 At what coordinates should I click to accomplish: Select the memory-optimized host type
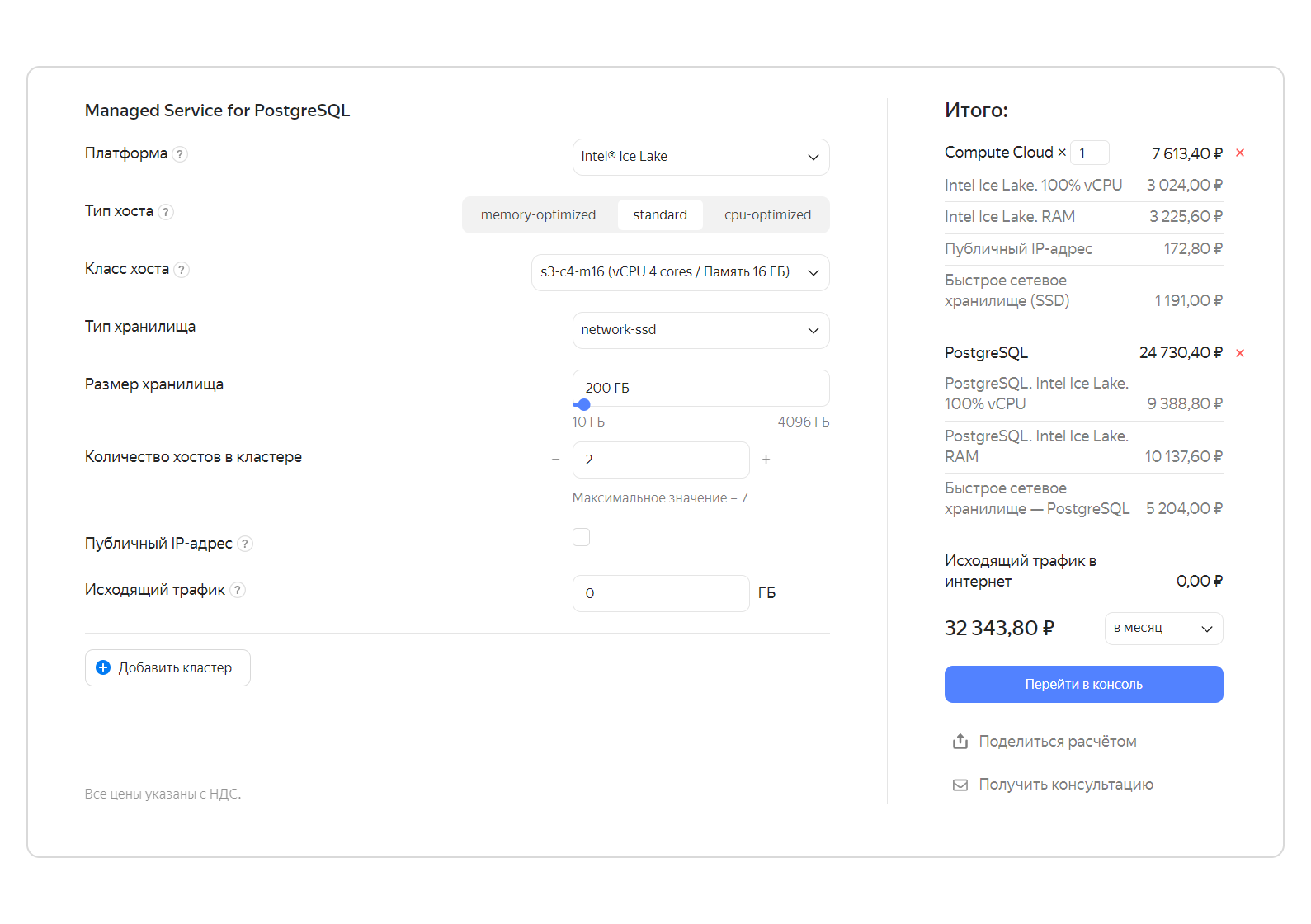click(x=539, y=214)
